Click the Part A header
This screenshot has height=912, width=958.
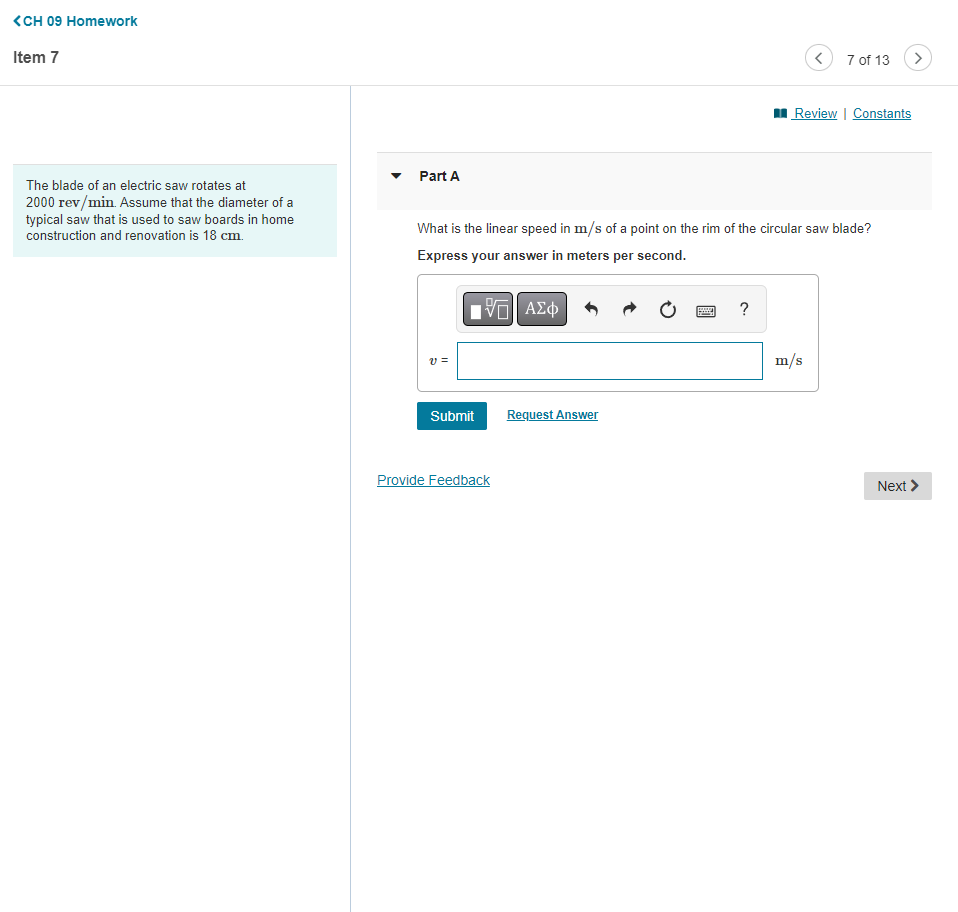(437, 175)
